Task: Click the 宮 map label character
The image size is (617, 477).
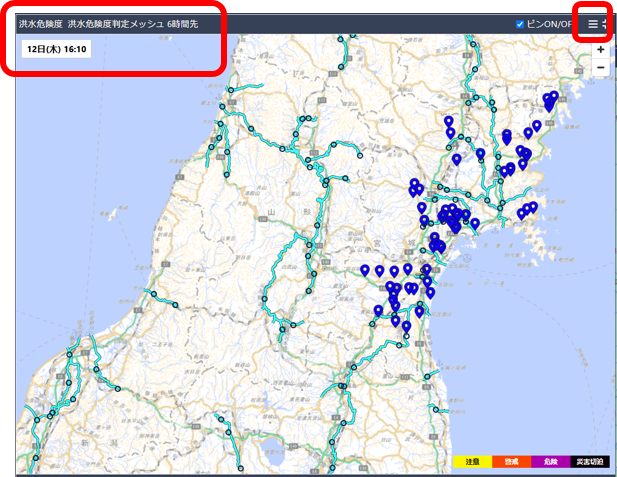Action: [377, 243]
